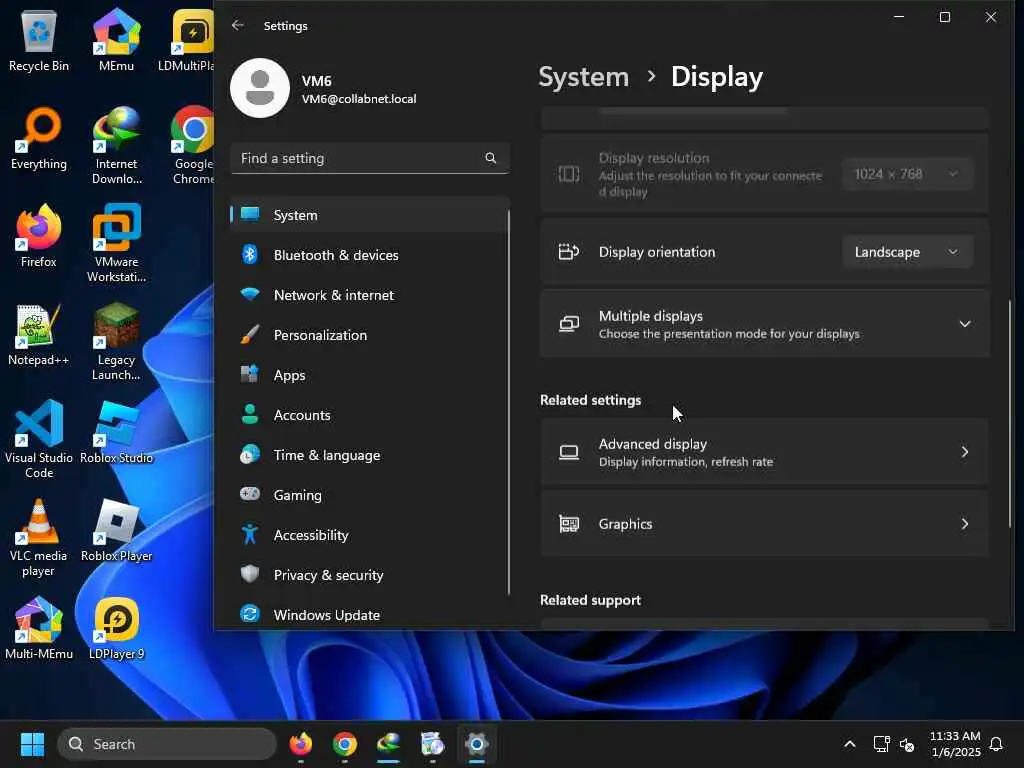
Task: Open the MEmu desktop shortcut
Action: [x=116, y=40]
